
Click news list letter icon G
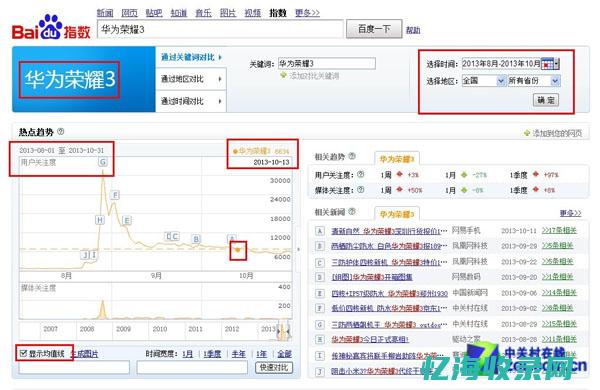pos(320,325)
